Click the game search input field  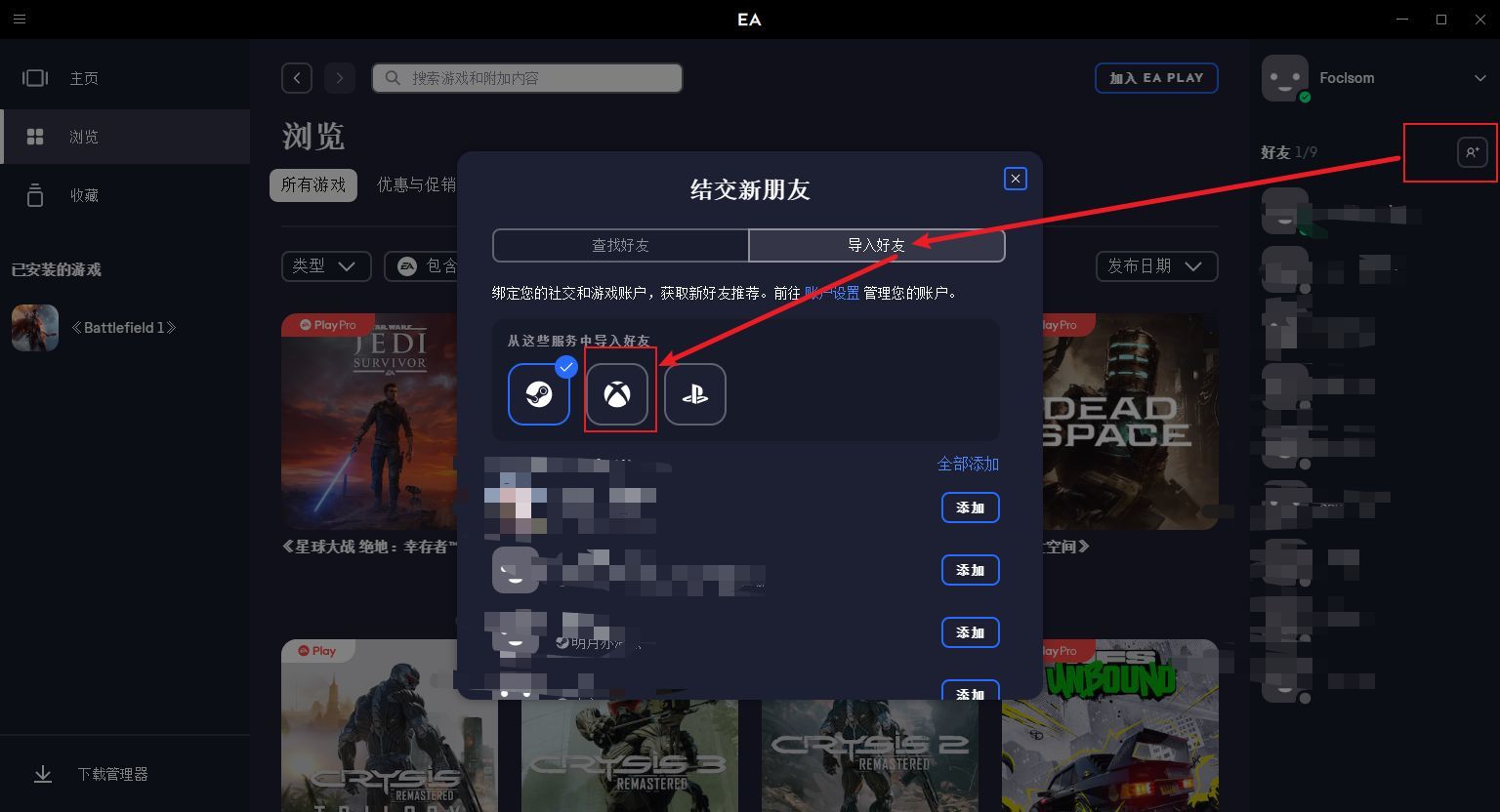525,77
